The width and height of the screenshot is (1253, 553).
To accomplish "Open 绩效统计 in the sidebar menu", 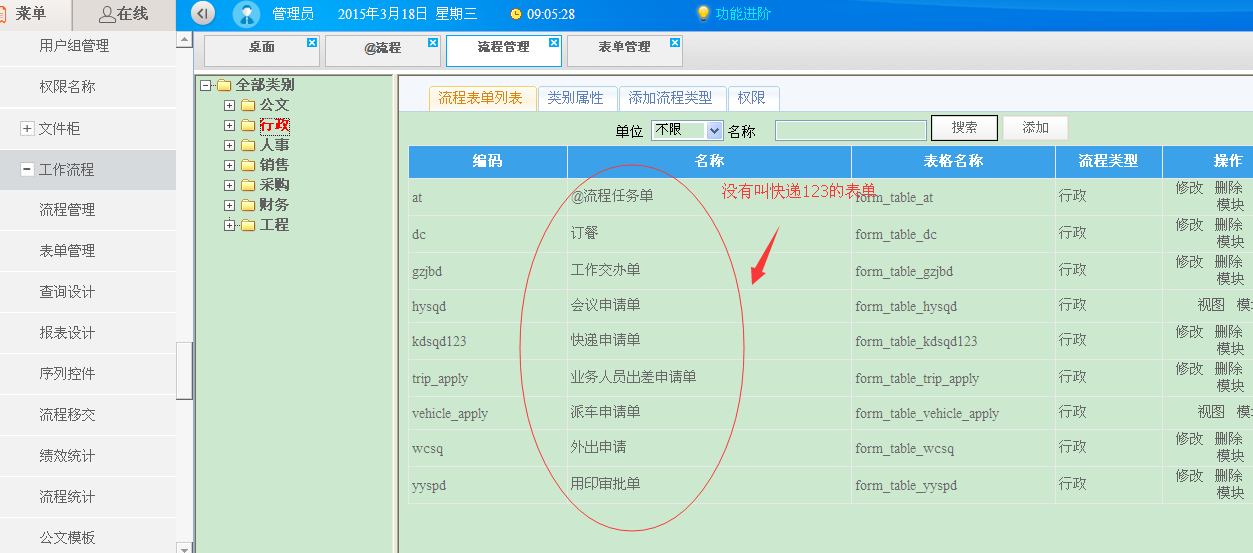I will [x=67, y=456].
